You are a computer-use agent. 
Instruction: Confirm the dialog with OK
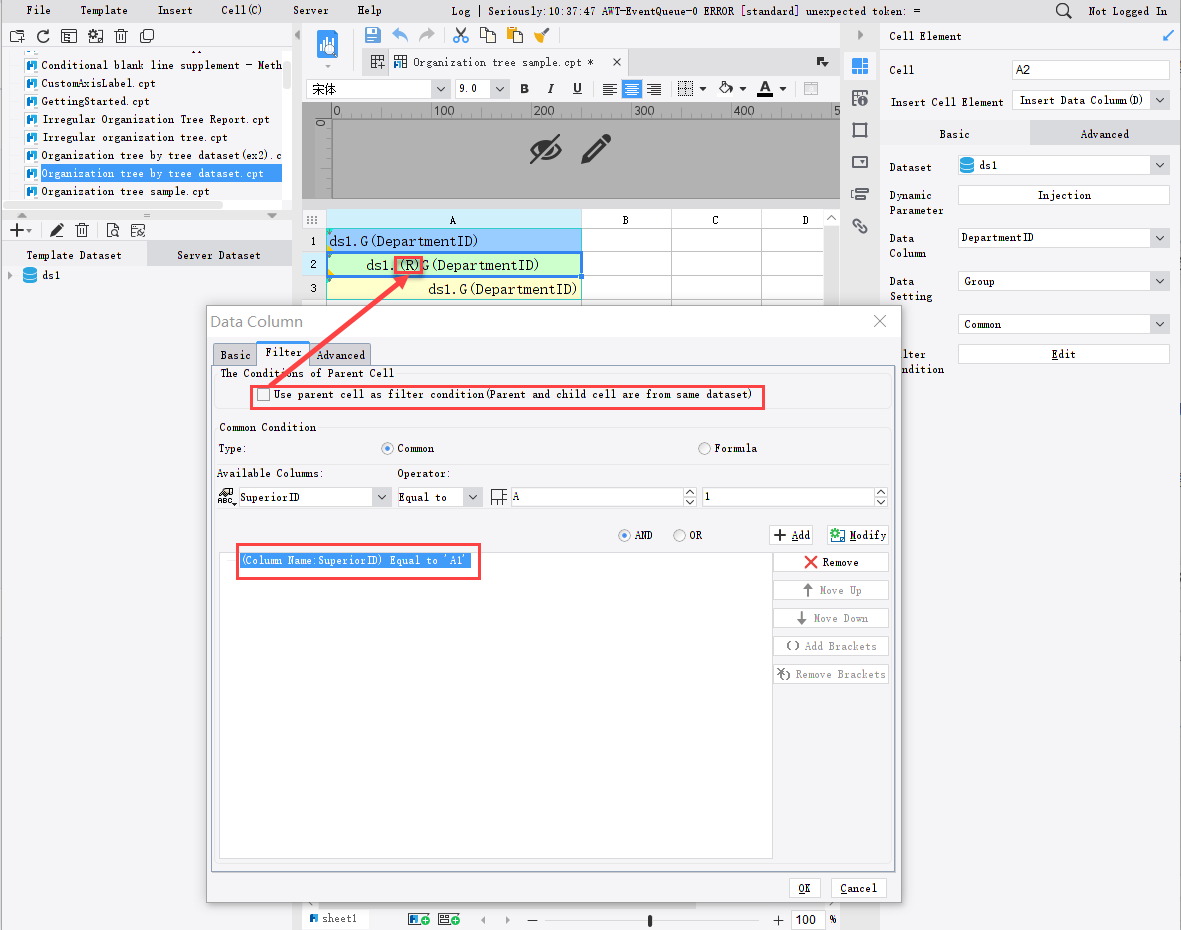tap(804, 888)
